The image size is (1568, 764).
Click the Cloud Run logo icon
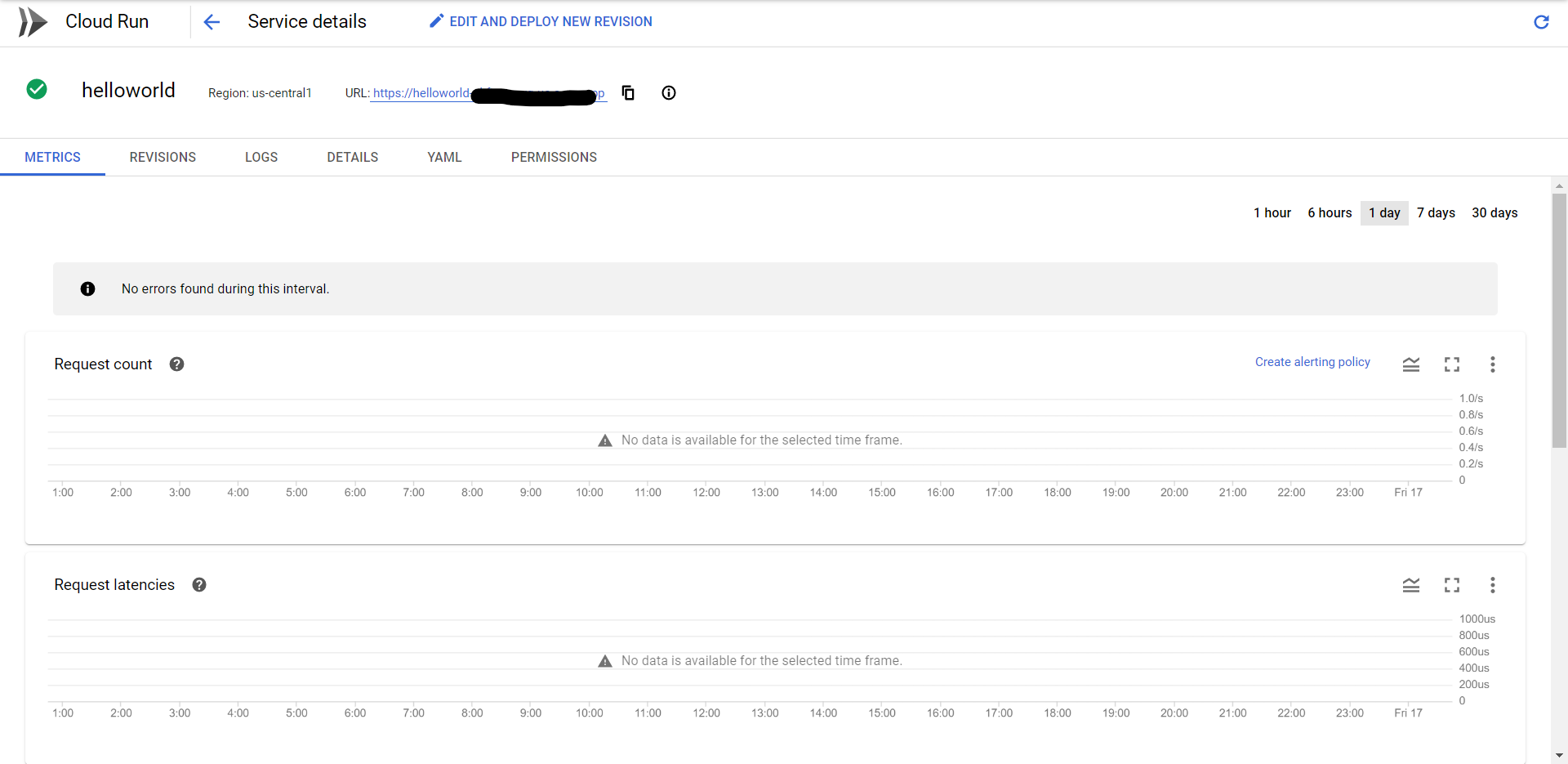(33, 22)
